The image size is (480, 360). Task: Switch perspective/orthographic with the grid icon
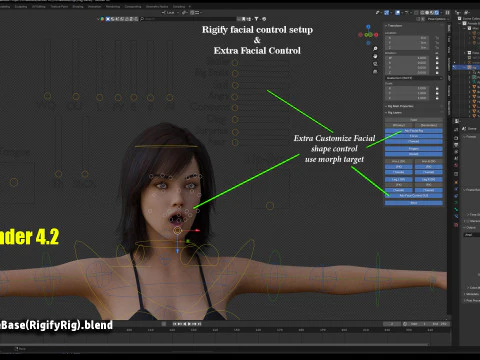(x=375, y=71)
